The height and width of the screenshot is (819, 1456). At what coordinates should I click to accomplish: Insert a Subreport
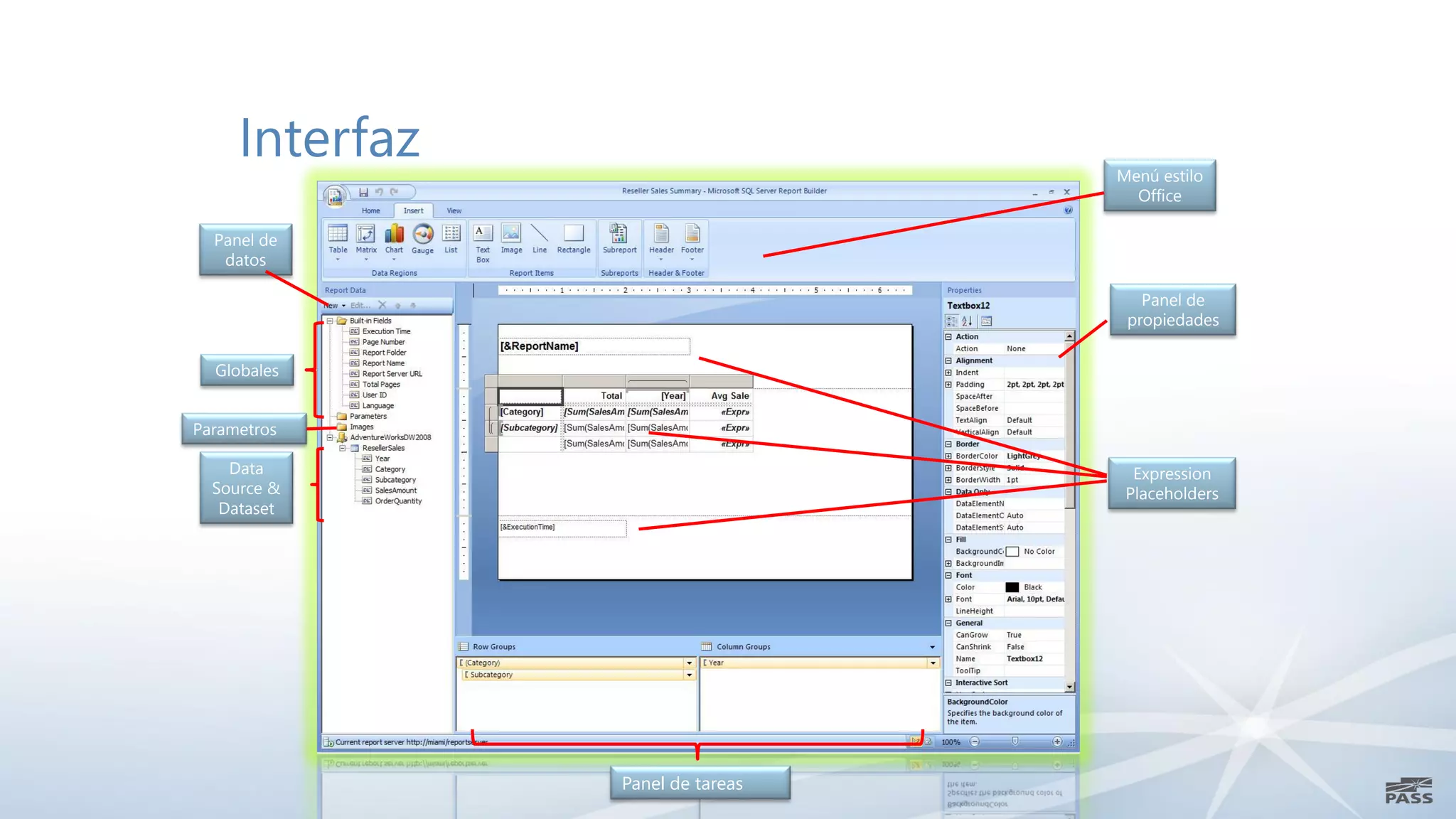(619, 239)
